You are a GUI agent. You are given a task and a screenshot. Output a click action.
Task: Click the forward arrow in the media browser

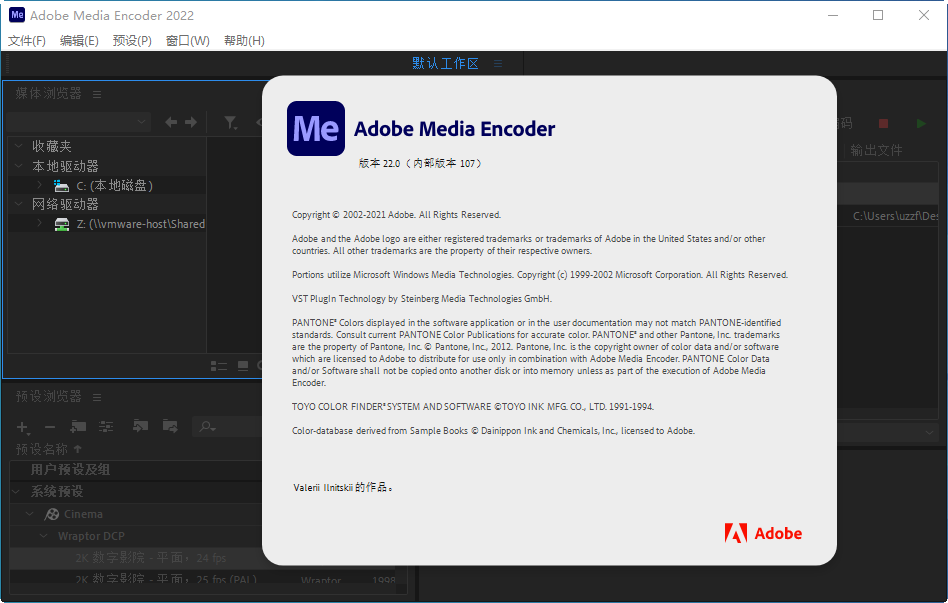click(x=191, y=122)
